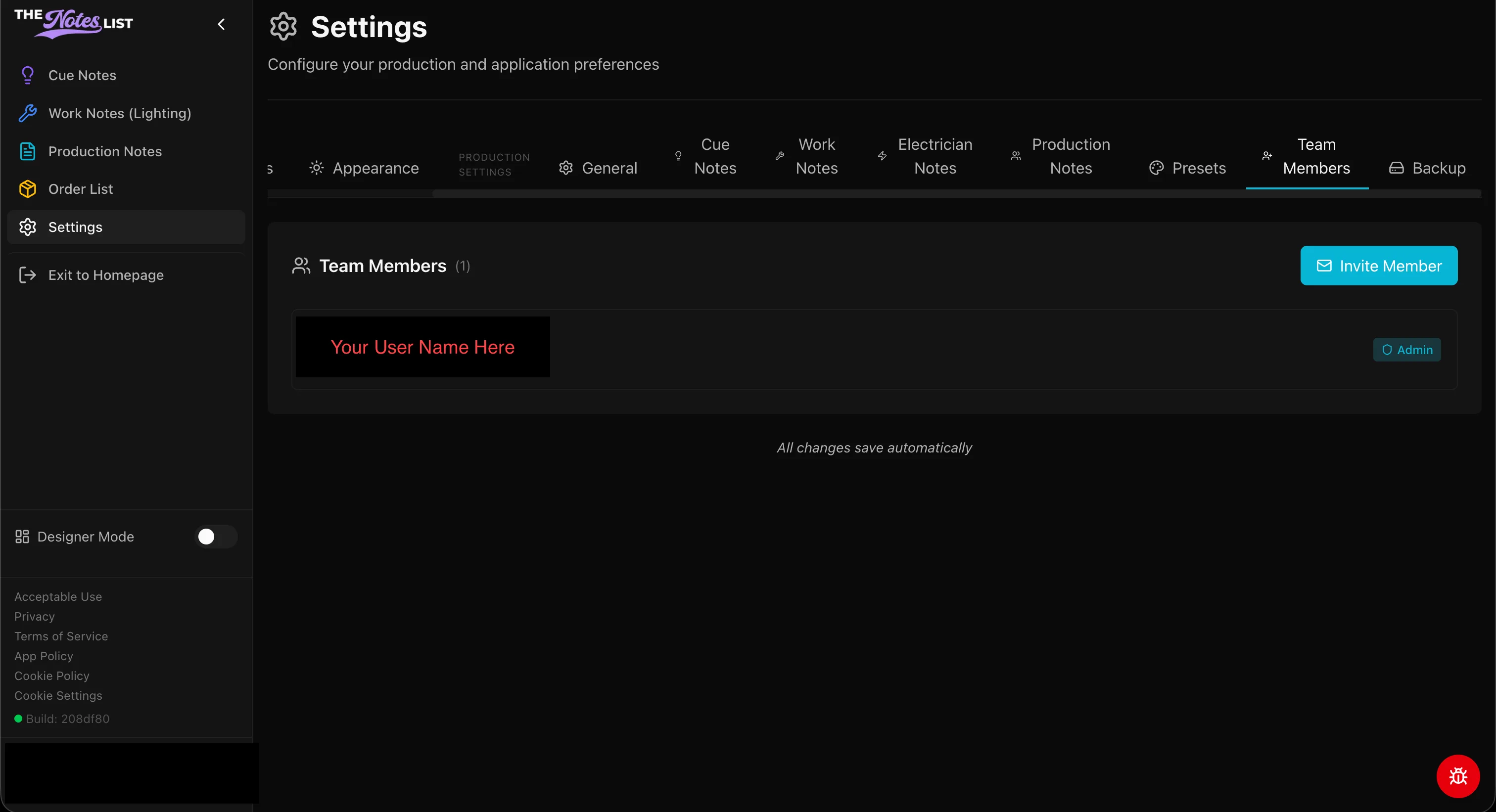
Task: Open the Backup tab
Action: (x=1427, y=168)
